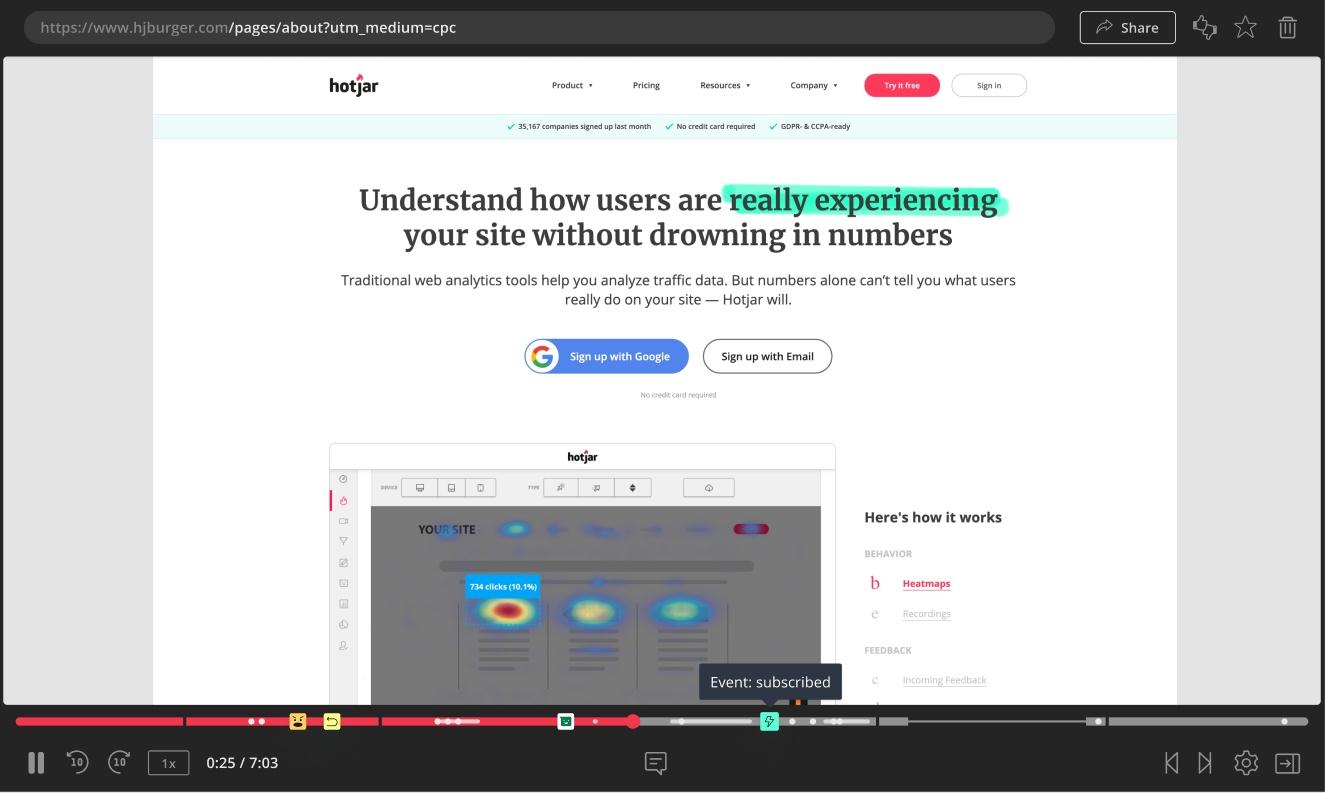
Task: Select move heatmap type icon in preview
Action: coord(597,488)
